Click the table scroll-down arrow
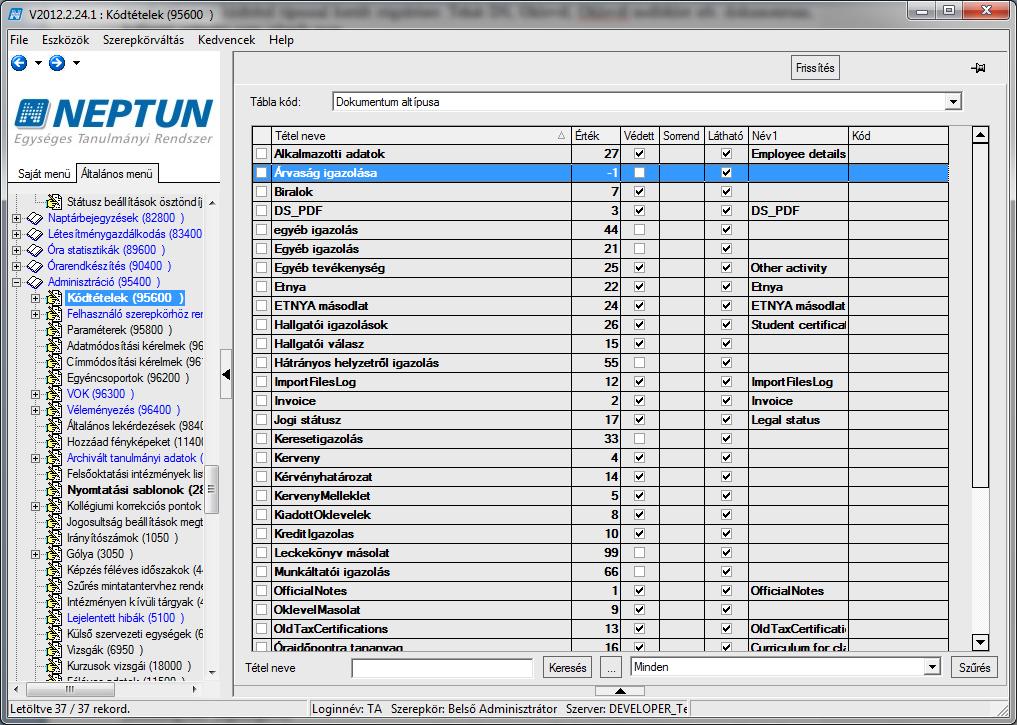Screen dimensions: 1017x725 pyautogui.click(x=981, y=643)
